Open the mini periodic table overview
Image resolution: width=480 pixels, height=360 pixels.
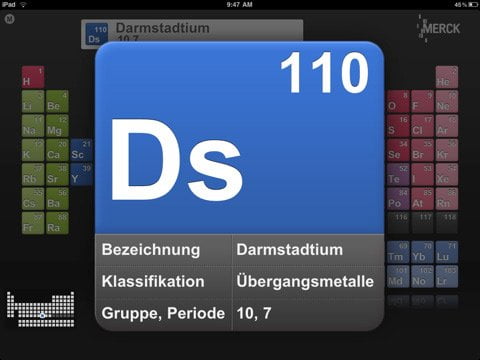pyautogui.click(x=41, y=309)
